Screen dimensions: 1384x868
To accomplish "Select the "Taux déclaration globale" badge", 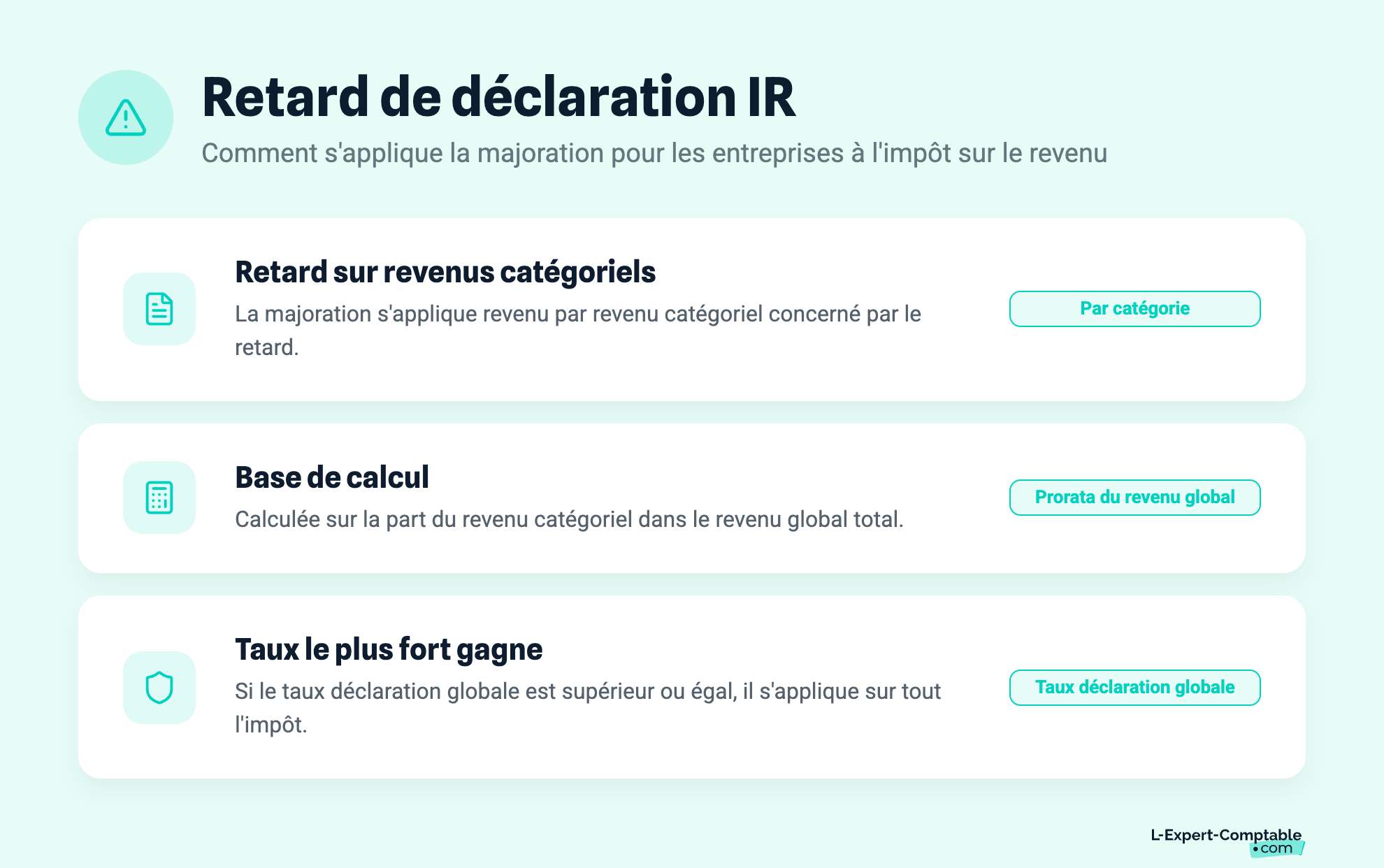I will click(x=1134, y=688).
